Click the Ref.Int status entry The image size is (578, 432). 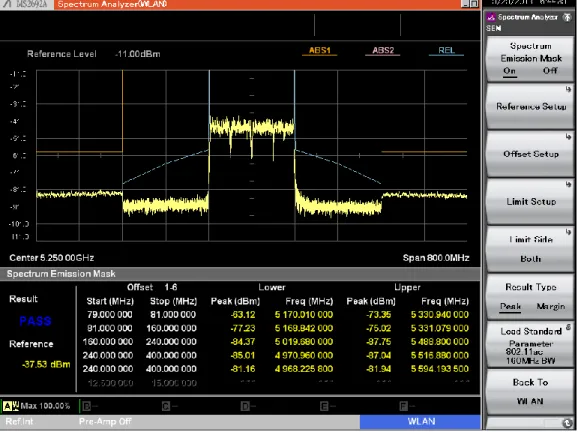(x=19, y=422)
